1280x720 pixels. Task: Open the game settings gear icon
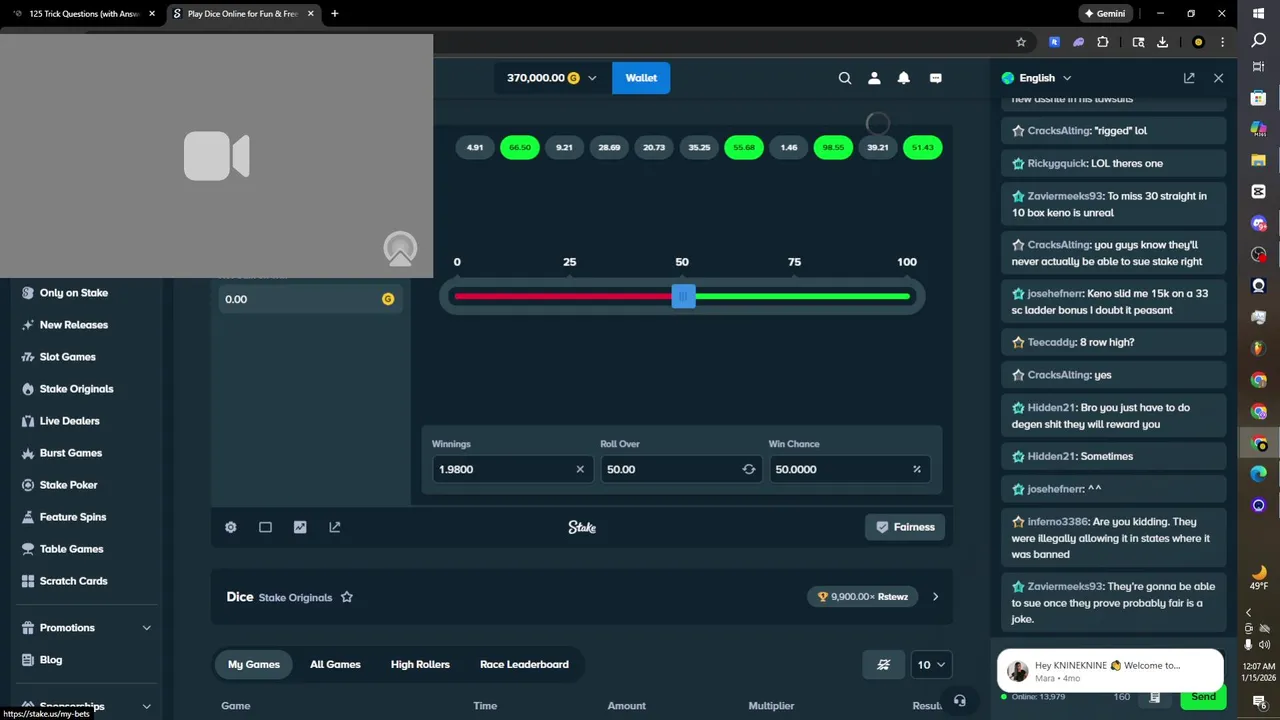pos(231,527)
